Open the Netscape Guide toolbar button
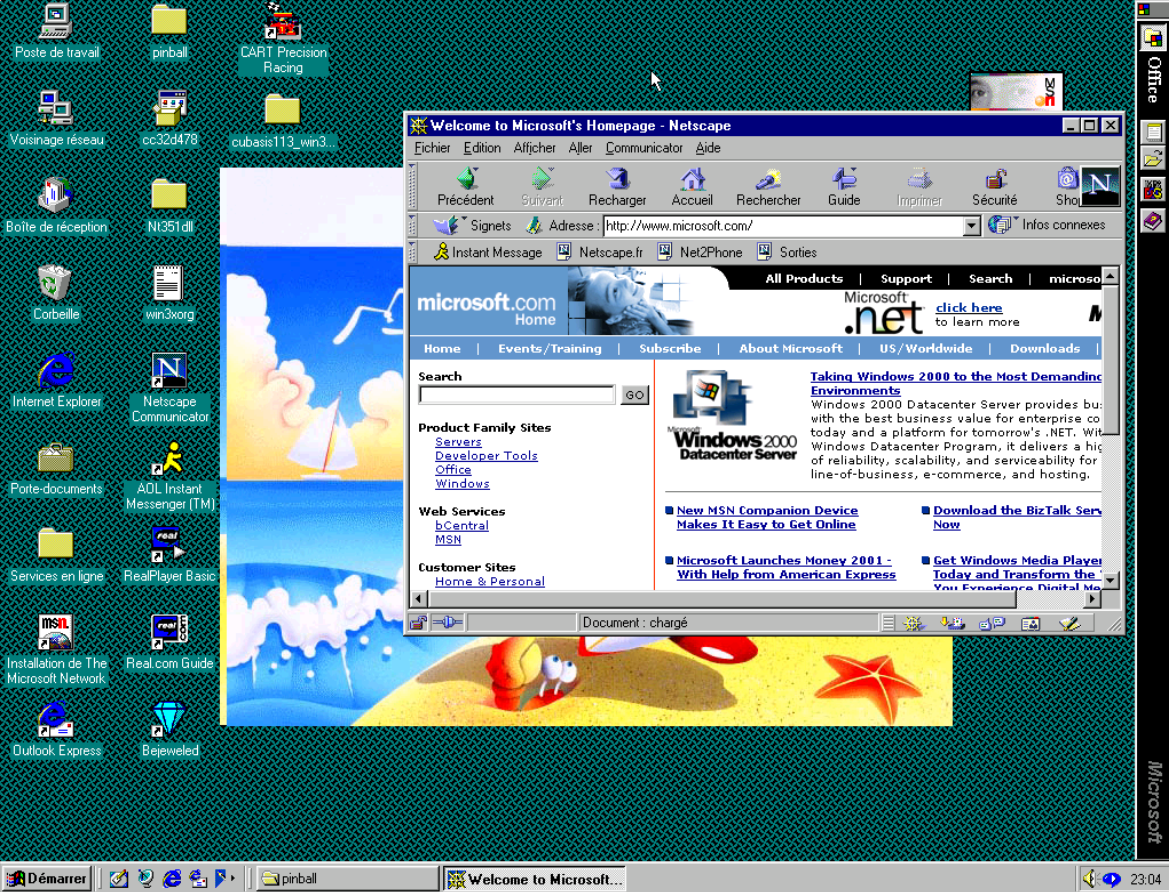The image size is (1169, 892). point(844,186)
